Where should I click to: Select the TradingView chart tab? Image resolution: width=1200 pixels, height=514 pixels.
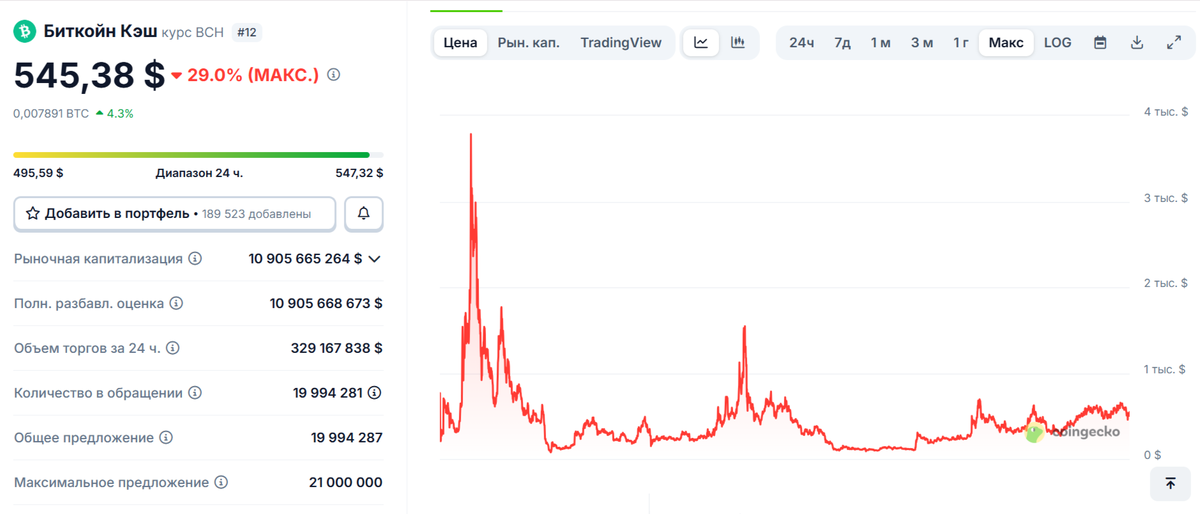[621, 43]
